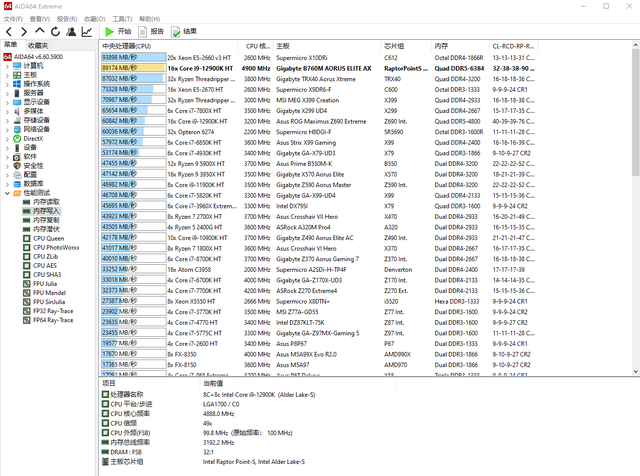
Task: Click the results list scroll-down arrow
Action: click(636, 371)
